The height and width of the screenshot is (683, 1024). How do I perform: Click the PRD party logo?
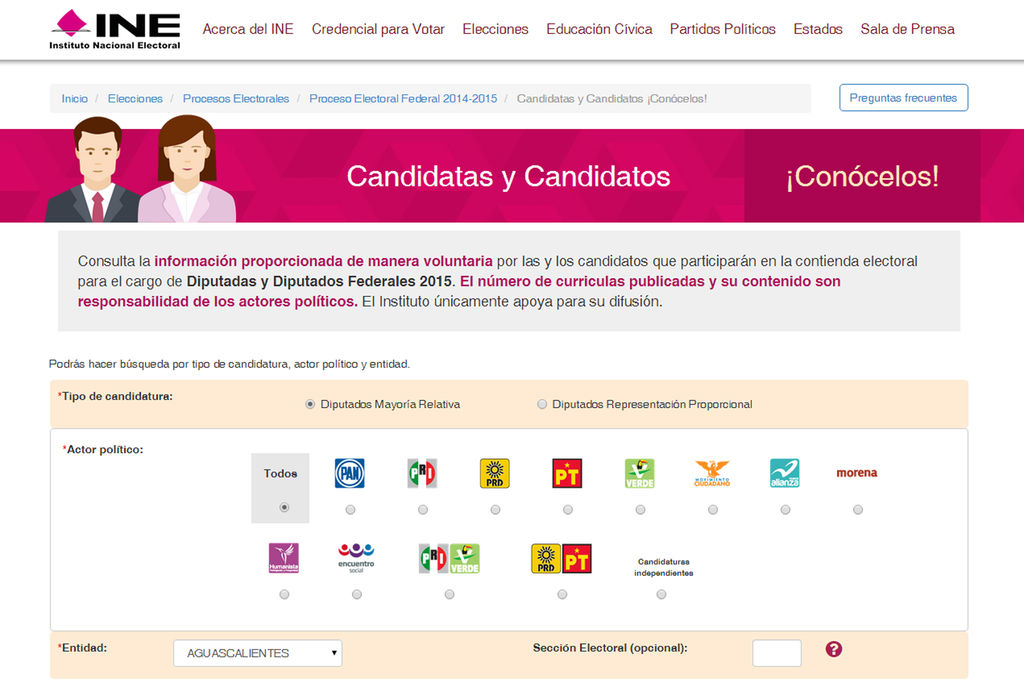coord(495,473)
